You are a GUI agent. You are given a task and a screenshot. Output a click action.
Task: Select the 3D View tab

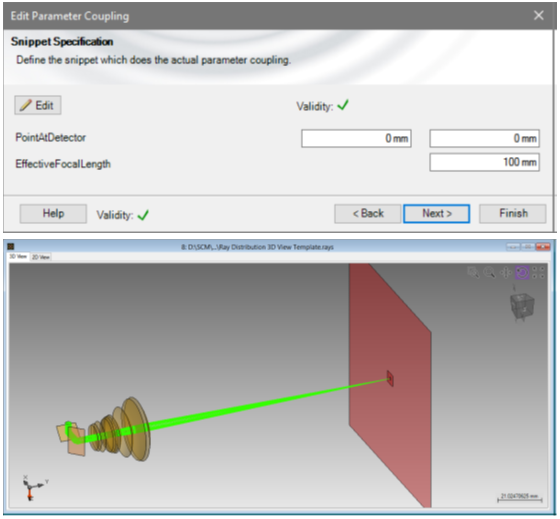point(18,256)
